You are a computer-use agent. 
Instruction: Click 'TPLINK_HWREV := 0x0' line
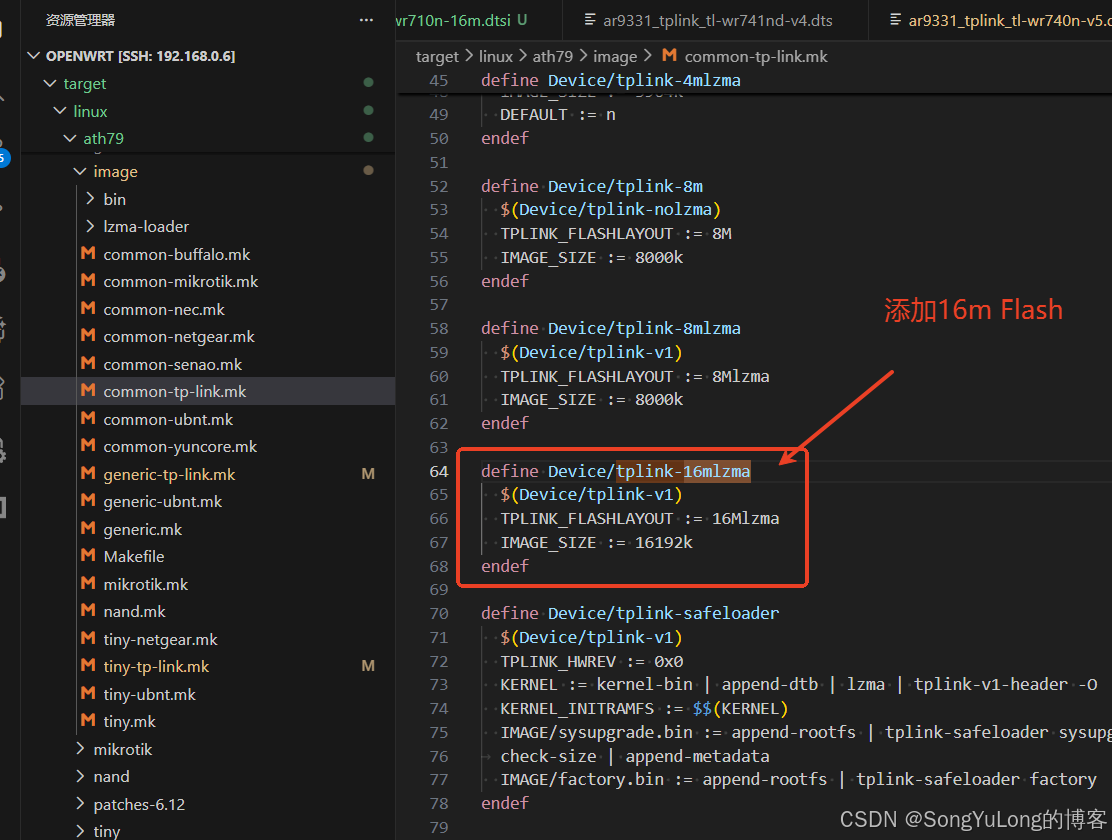pos(591,661)
